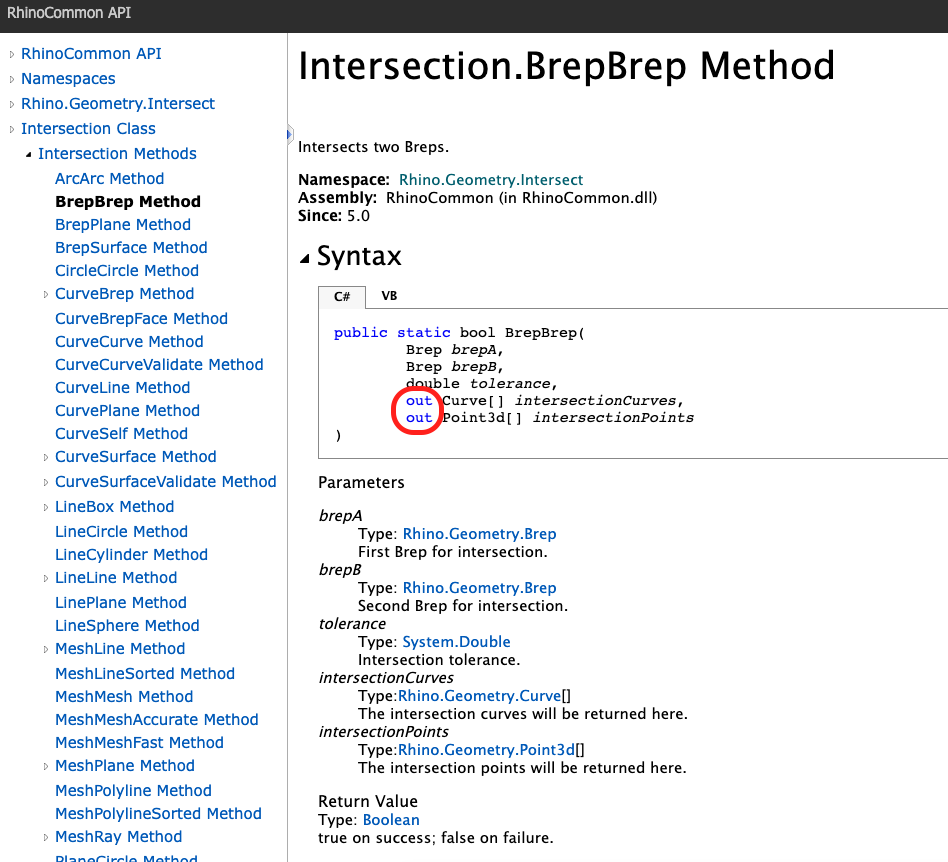Image resolution: width=948 pixels, height=862 pixels.
Task: Click the "public static" keywords in the code
Action: (392, 333)
